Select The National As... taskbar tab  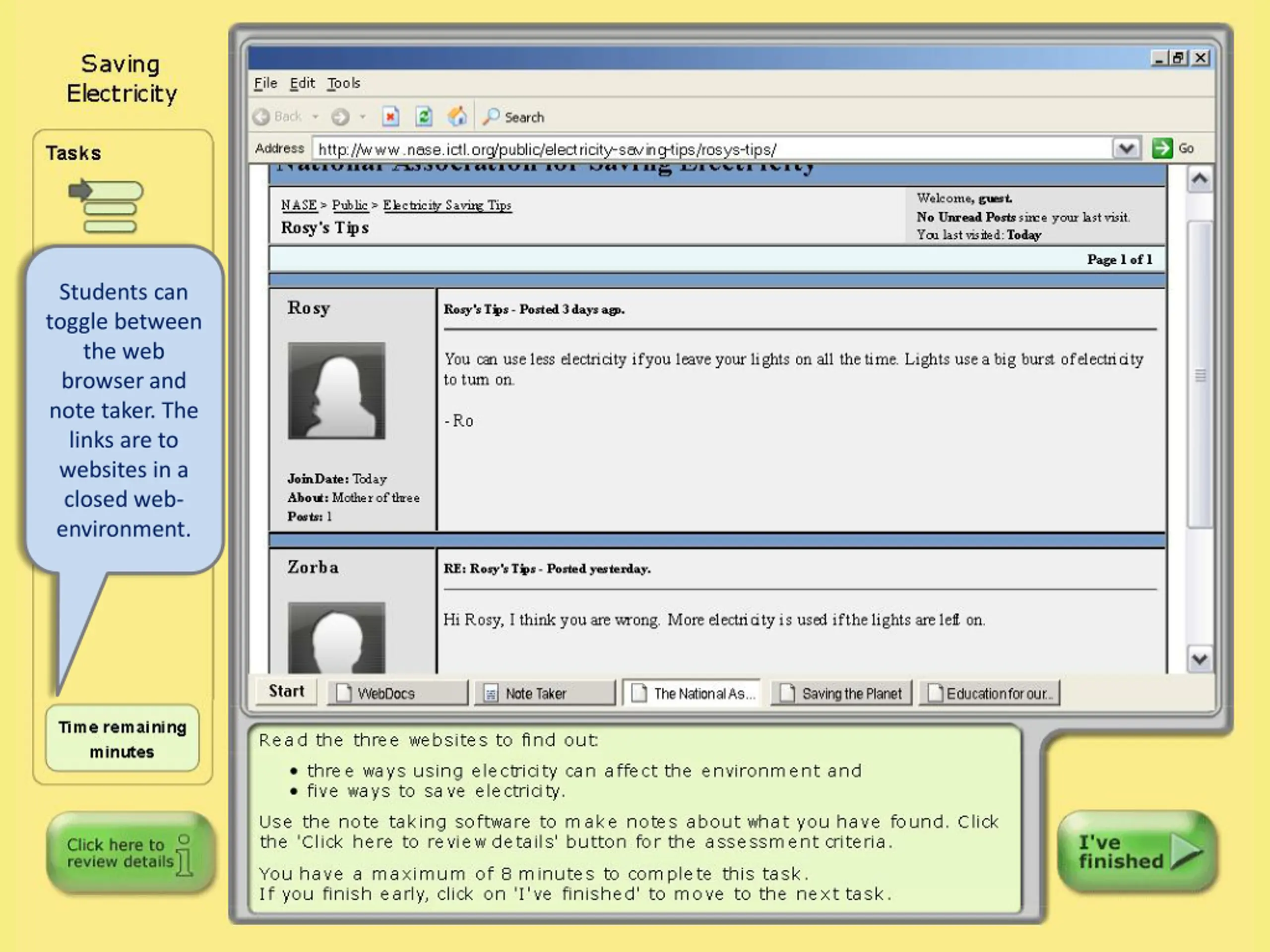pos(693,693)
